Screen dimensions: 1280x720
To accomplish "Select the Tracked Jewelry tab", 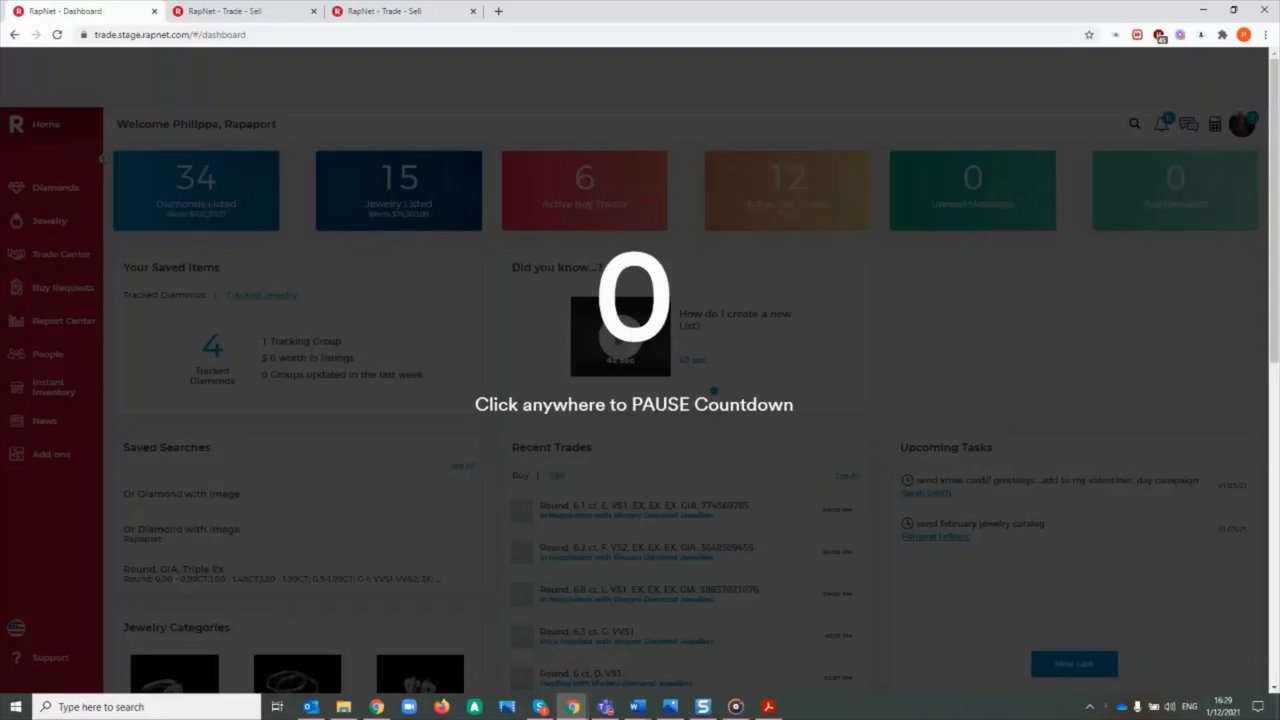I will 261,295.
